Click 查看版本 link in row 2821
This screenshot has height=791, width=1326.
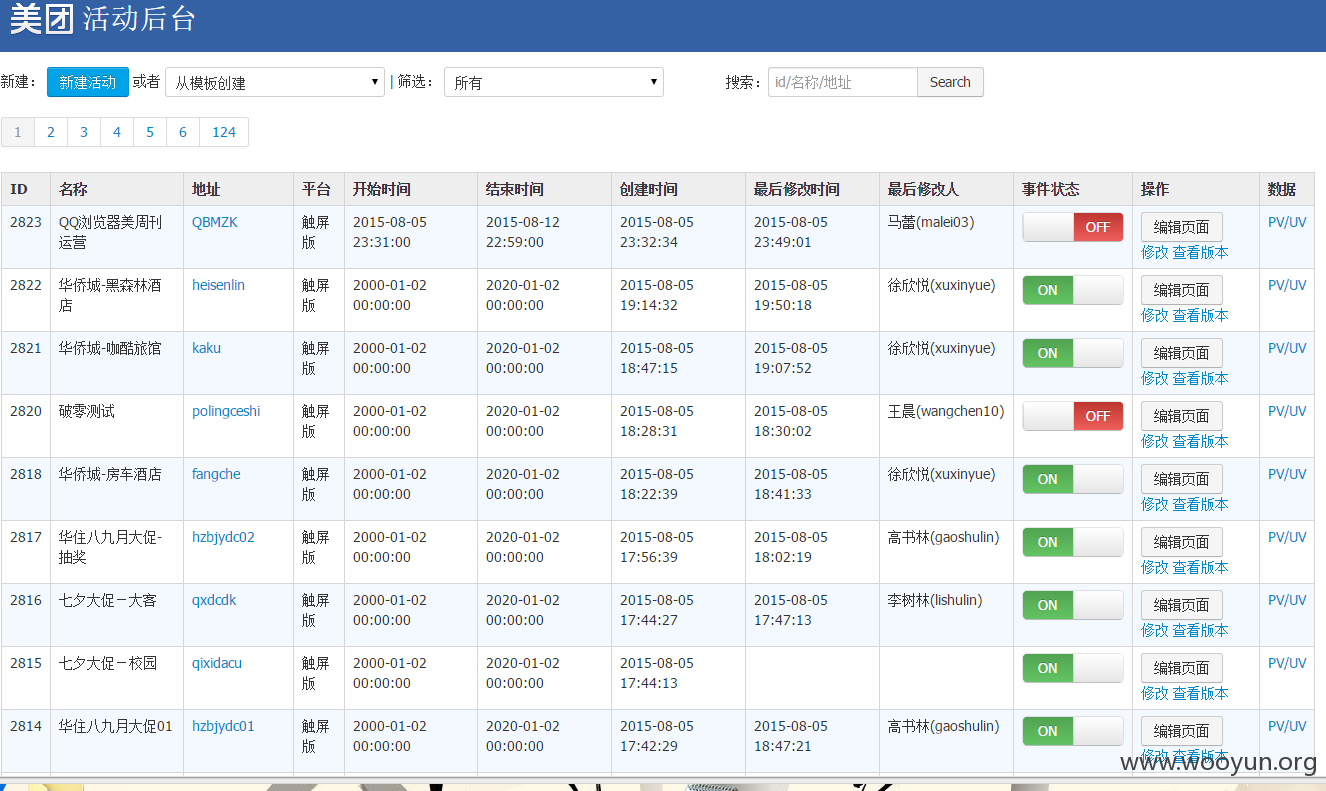point(1201,378)
